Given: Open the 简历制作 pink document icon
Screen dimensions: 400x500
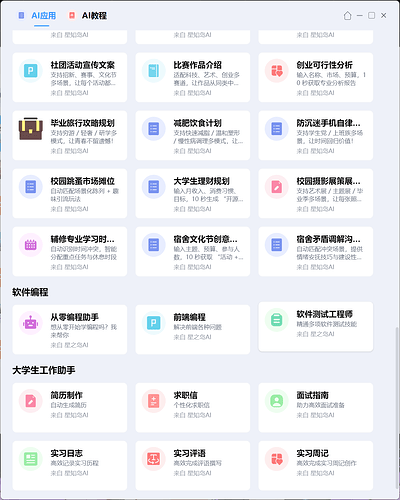Looking at the screenshot, I should pos(31,401).
